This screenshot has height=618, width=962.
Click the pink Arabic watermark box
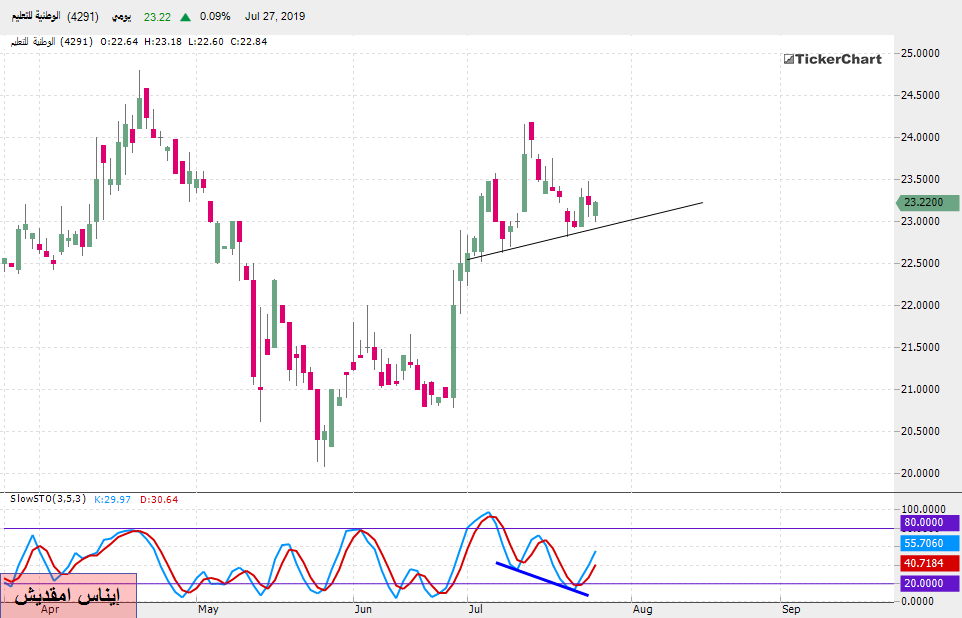click(68, 595)
